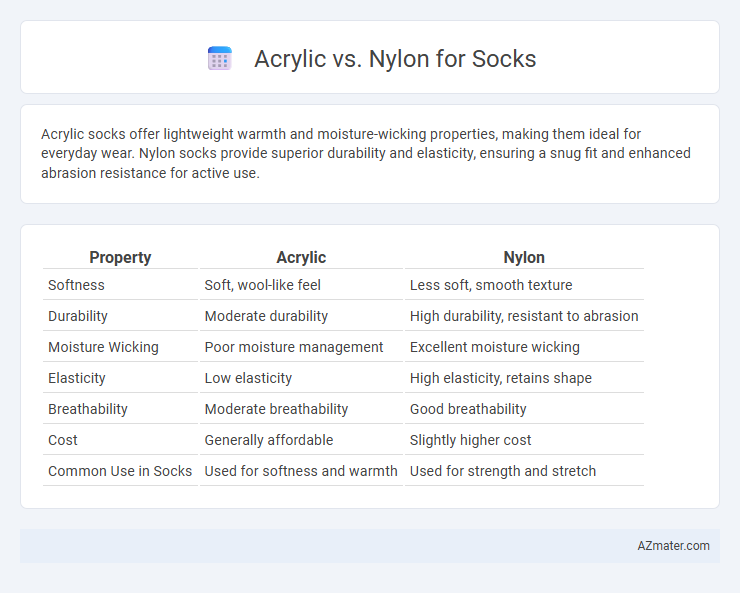Select the 'Acrylic' column header
The image size is (740, 593).
coord(301,258)
